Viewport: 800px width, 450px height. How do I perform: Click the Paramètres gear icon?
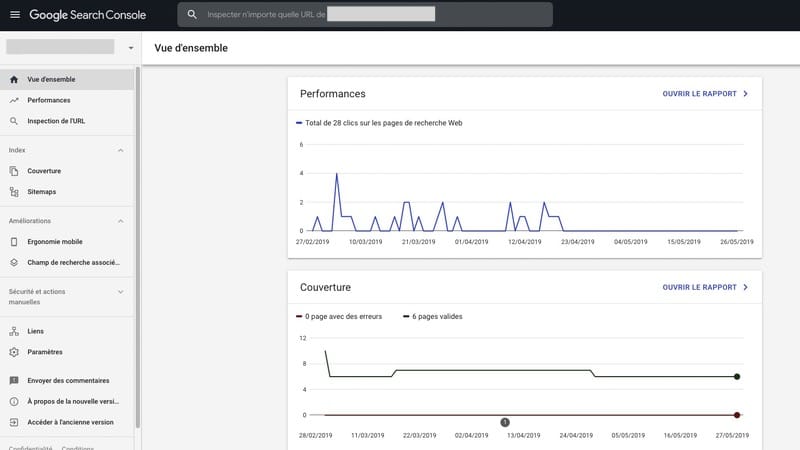click(14, 352)
